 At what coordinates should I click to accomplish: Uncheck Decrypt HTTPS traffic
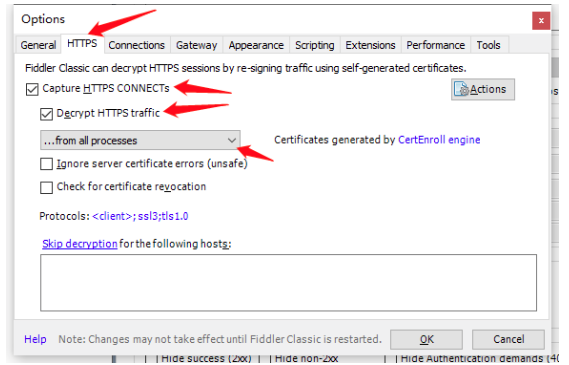[x=46, y=114]
